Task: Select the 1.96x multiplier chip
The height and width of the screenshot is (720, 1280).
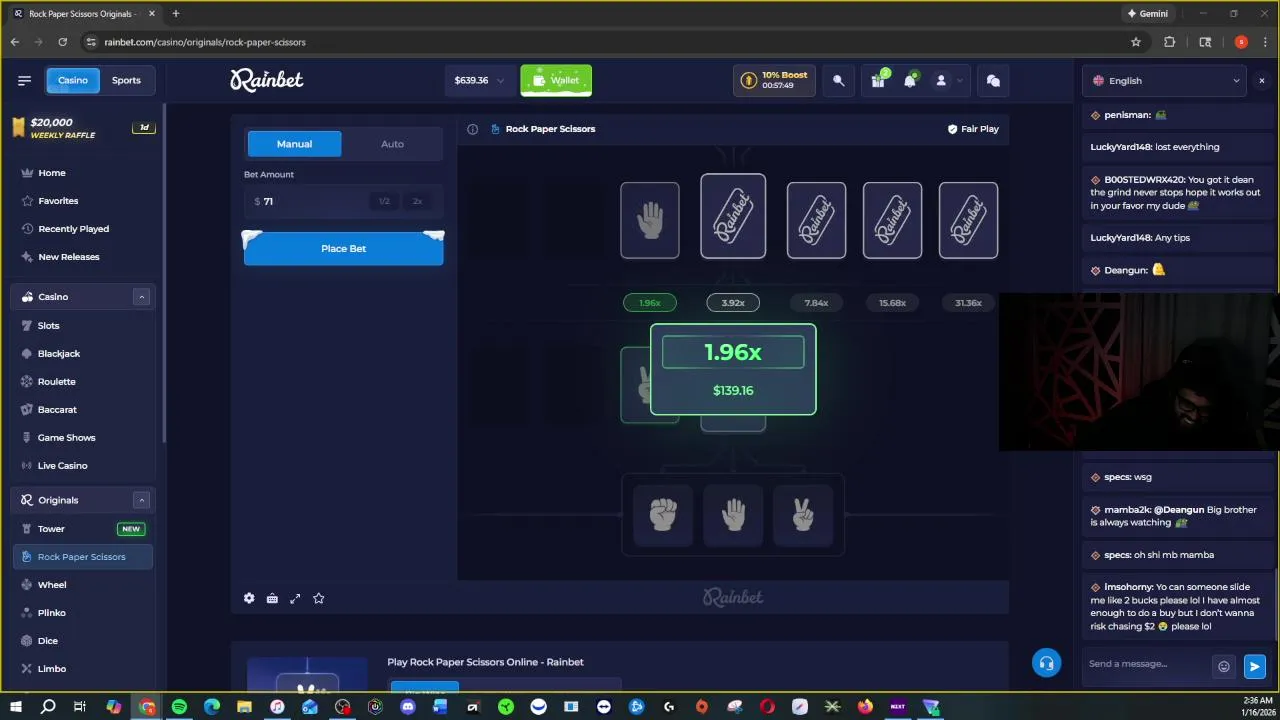Action: click(x=649, y=303)
